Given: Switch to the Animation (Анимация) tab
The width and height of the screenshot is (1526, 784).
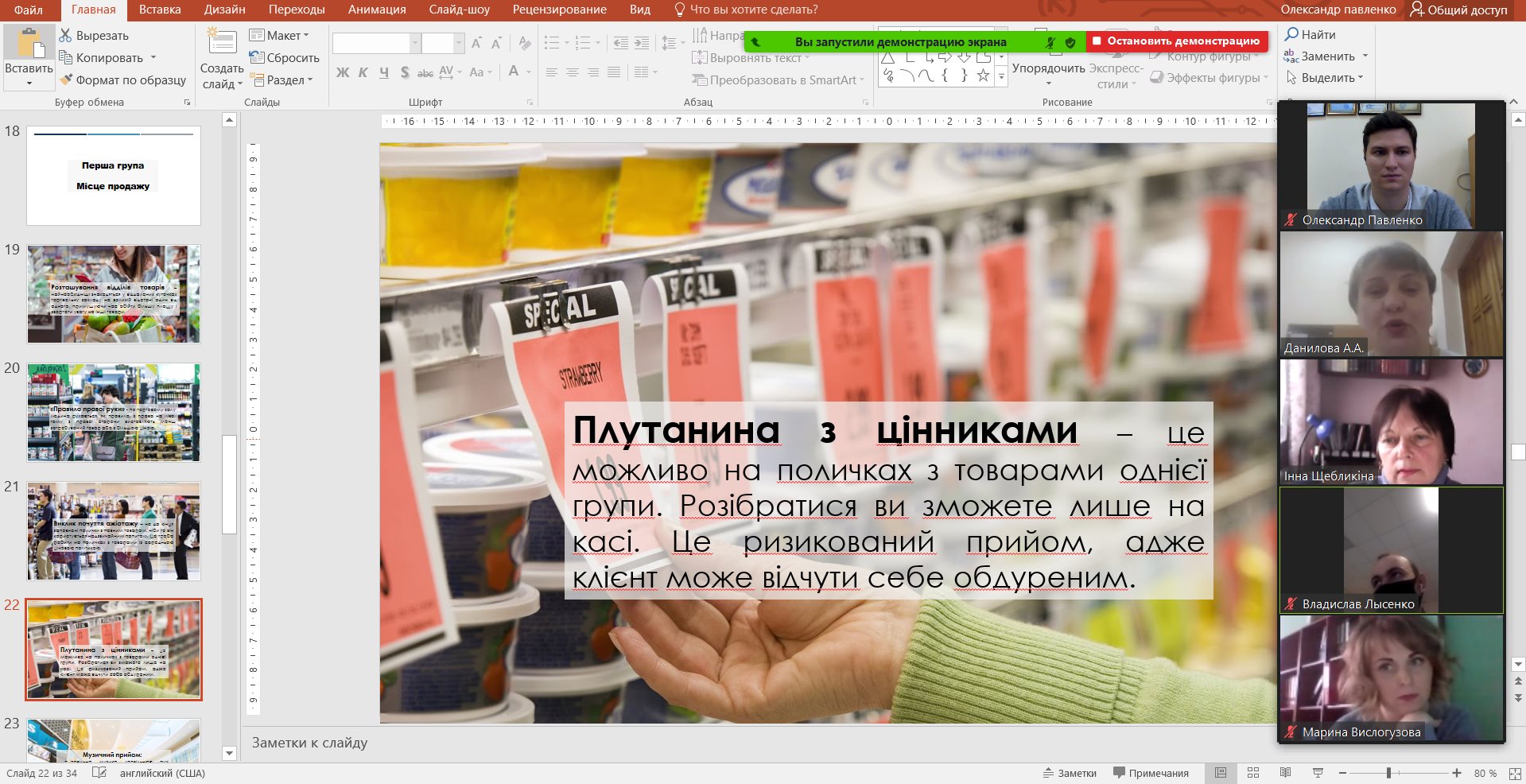Looking at the screenshot, I should (377, 10).
